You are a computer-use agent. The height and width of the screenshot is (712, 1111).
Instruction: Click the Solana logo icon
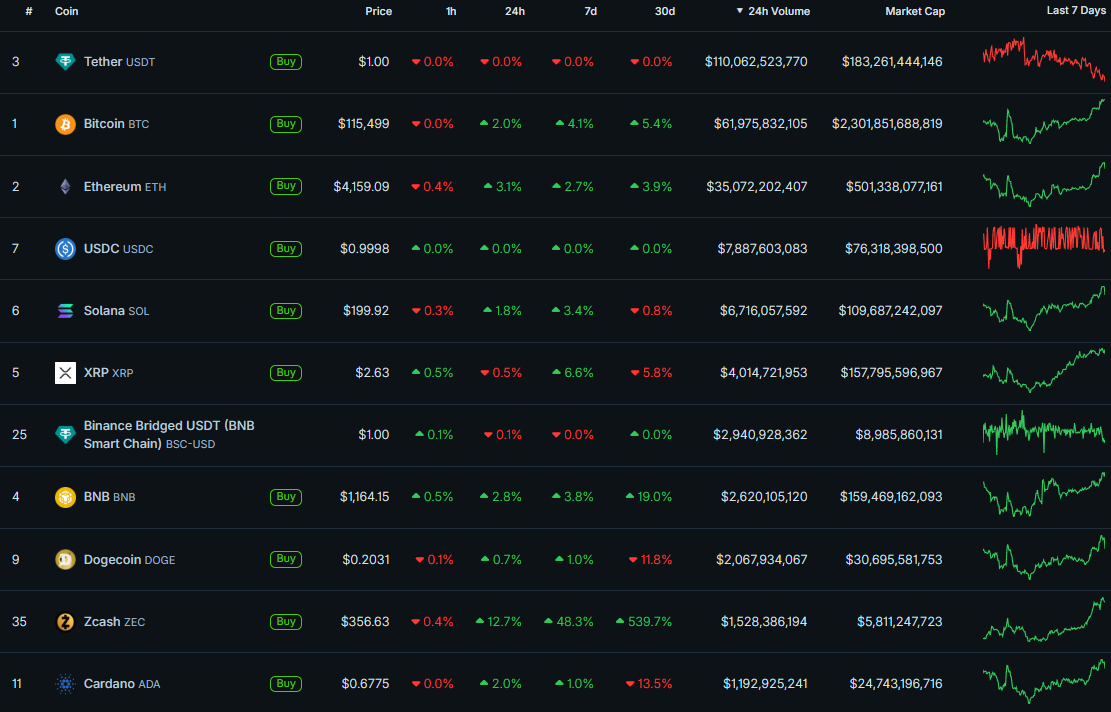(x=65, y=311)
